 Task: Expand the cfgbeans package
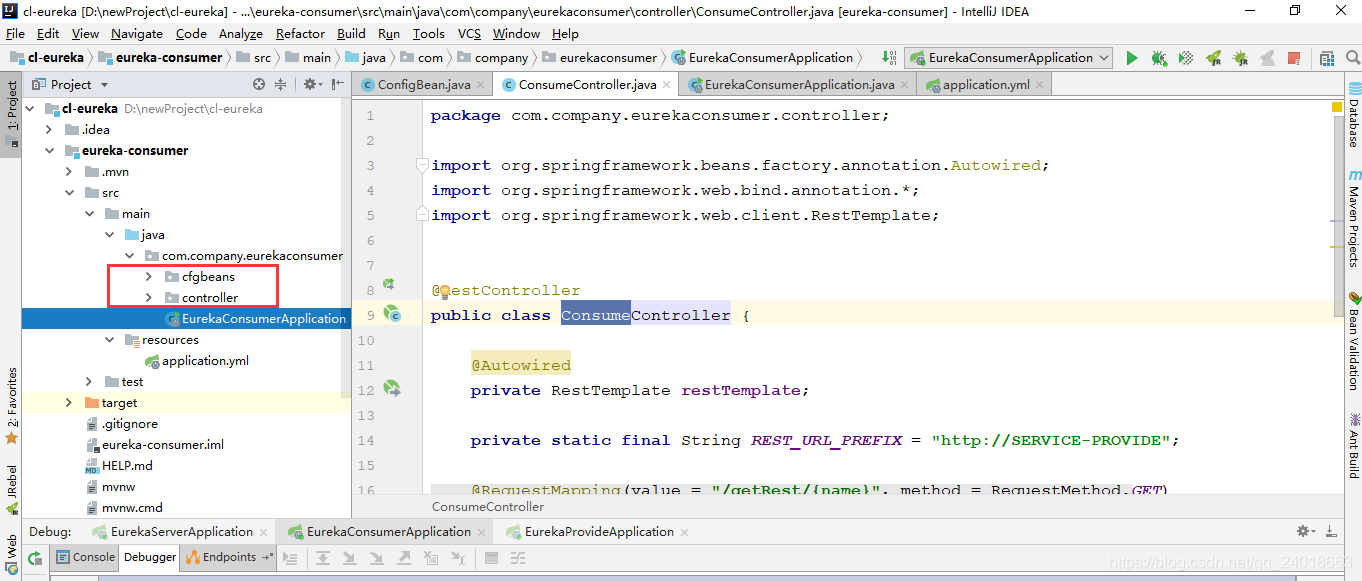click(x=148, y=276)
